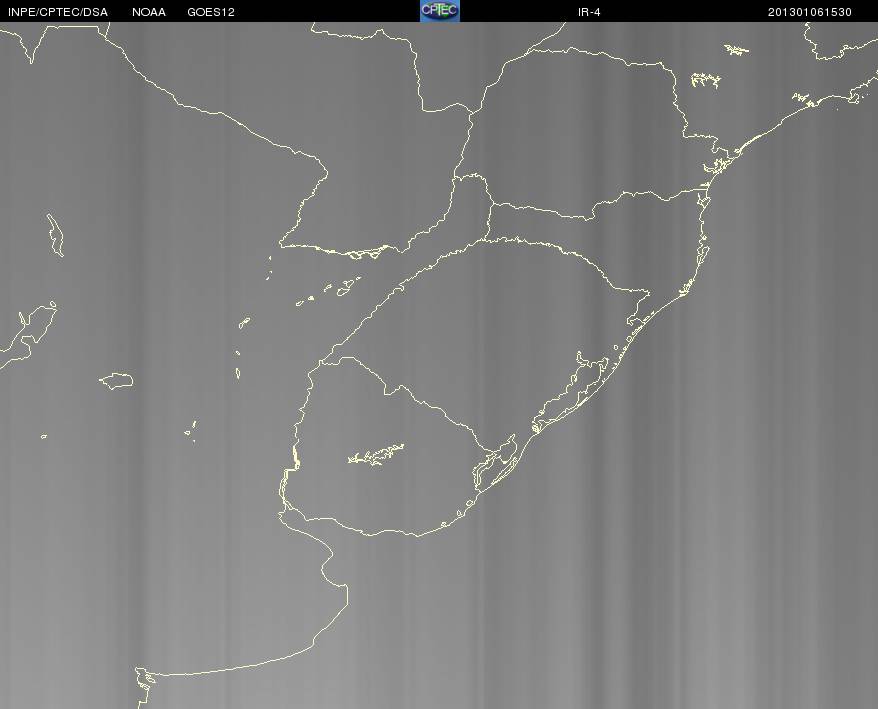Click the GOES12 satellite name text
This screenshot has width=878, height=709.
click(x=211, y=12)
